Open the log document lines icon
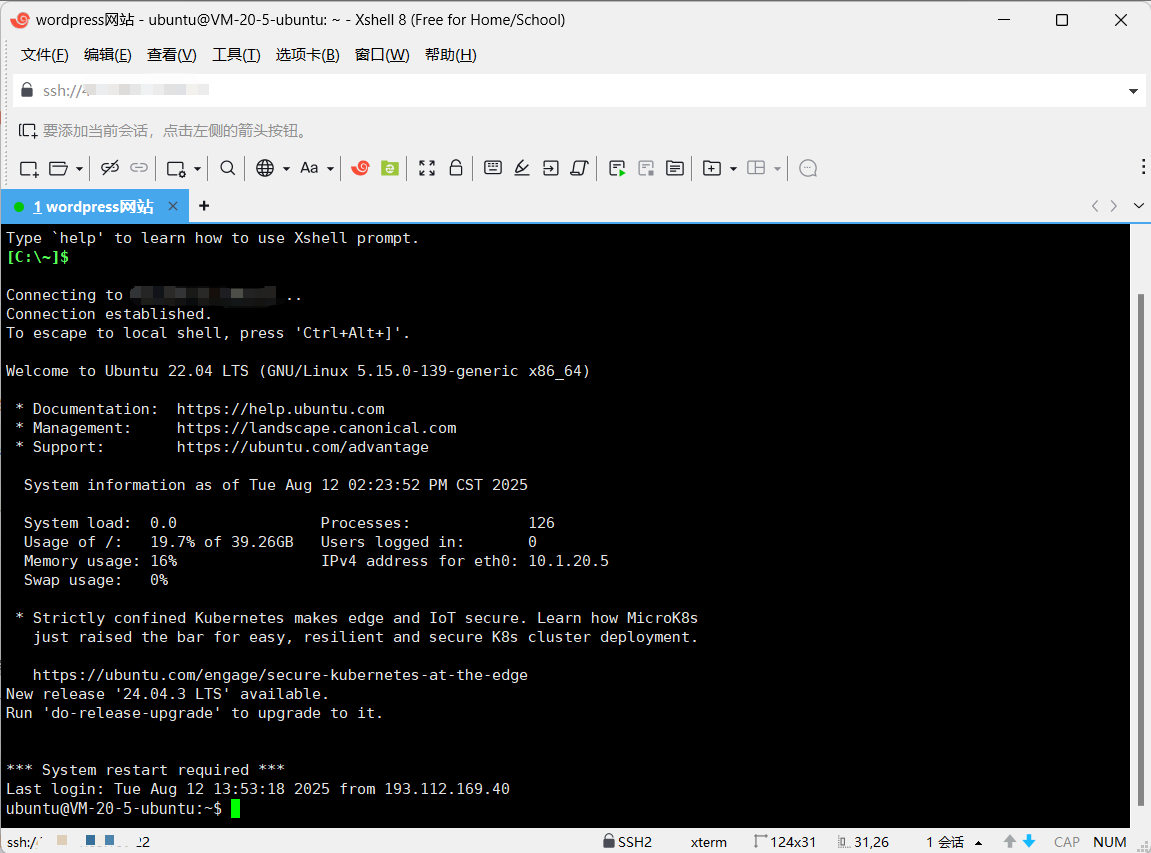This screenshot has width=1151, height=853. (x=675, y=168)
